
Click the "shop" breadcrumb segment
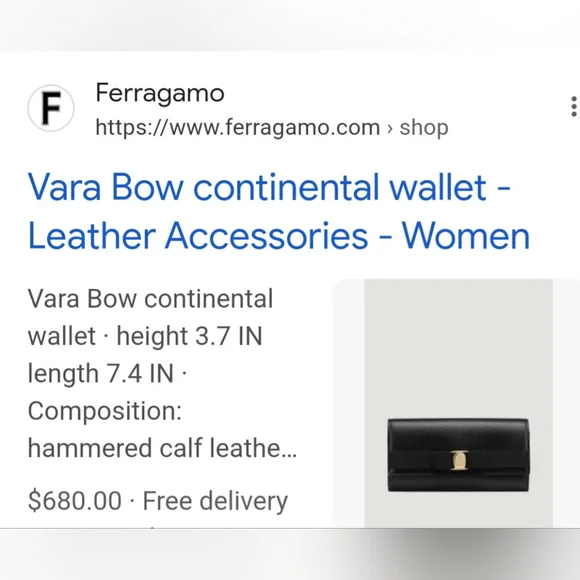pyautogui.click(x=424, y=128)
